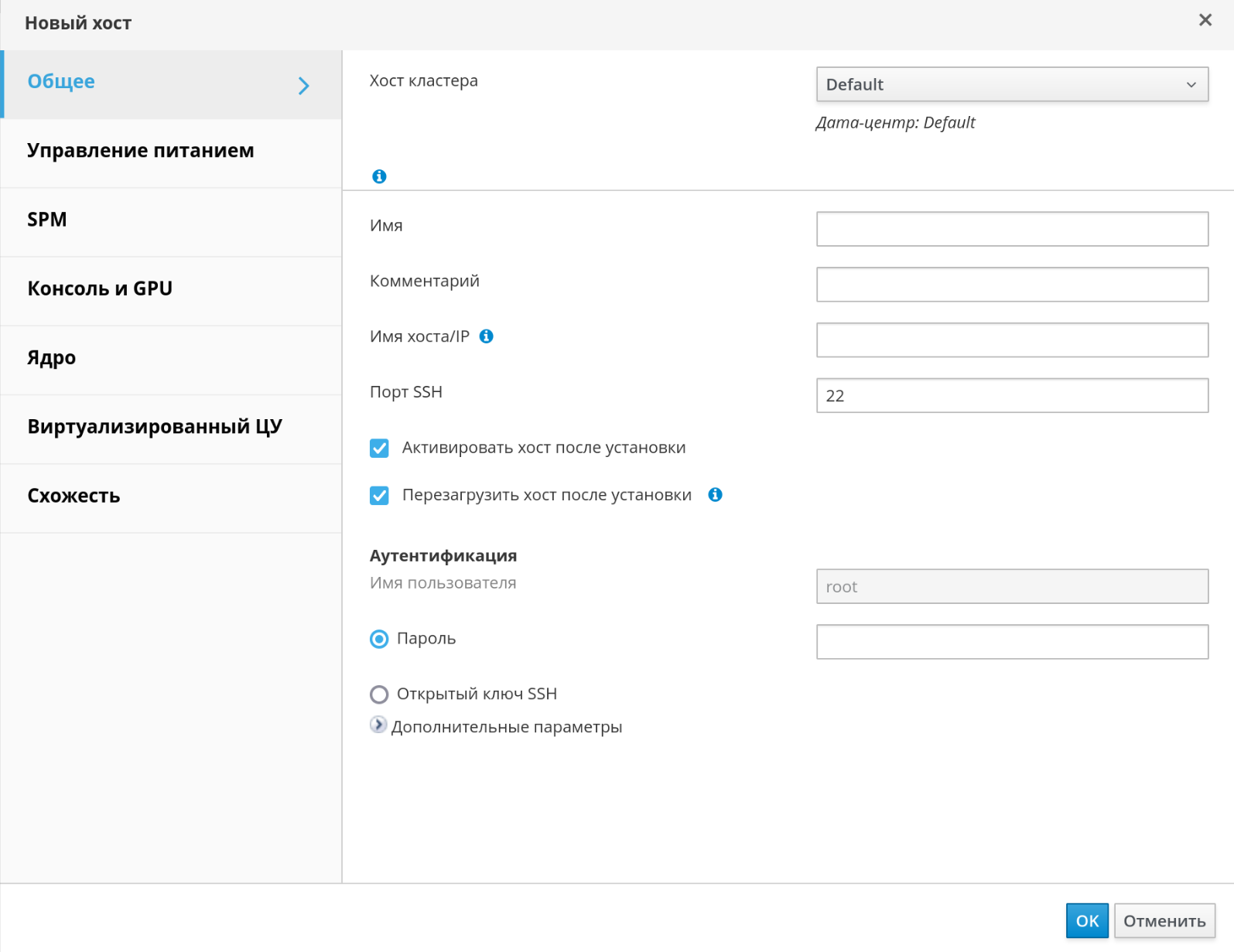
Task: Click info icon next to Имя хоста/IP
Action: coord(486,336)
